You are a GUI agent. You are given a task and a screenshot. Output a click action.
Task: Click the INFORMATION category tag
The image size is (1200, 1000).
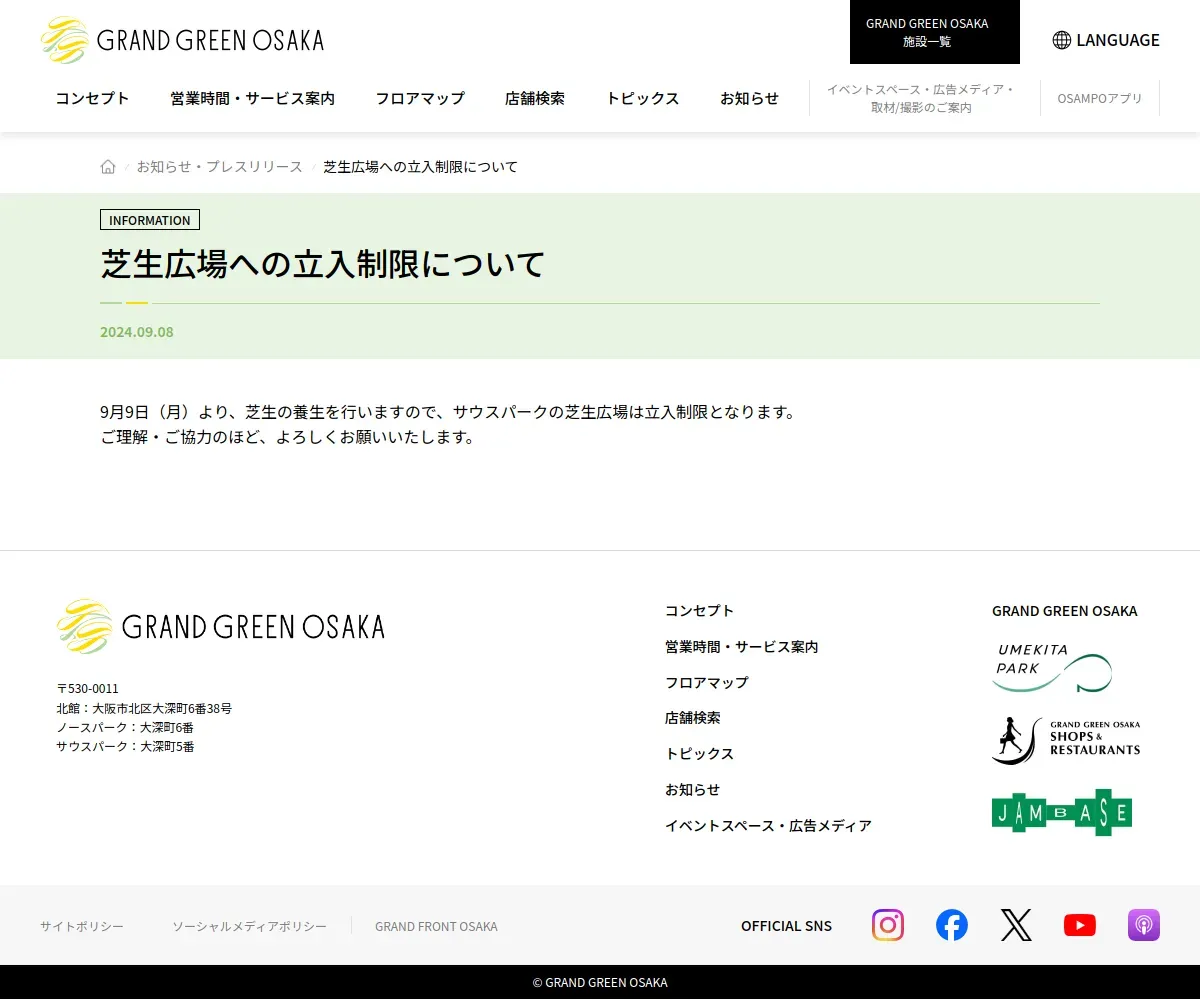(x=150, y=220)
